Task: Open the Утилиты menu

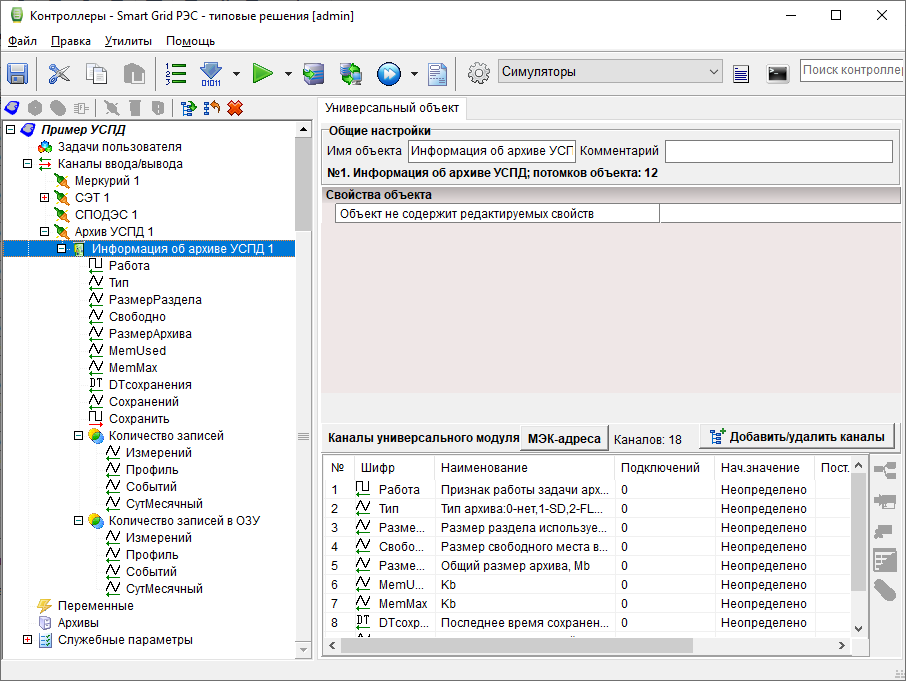Action: 128,41
